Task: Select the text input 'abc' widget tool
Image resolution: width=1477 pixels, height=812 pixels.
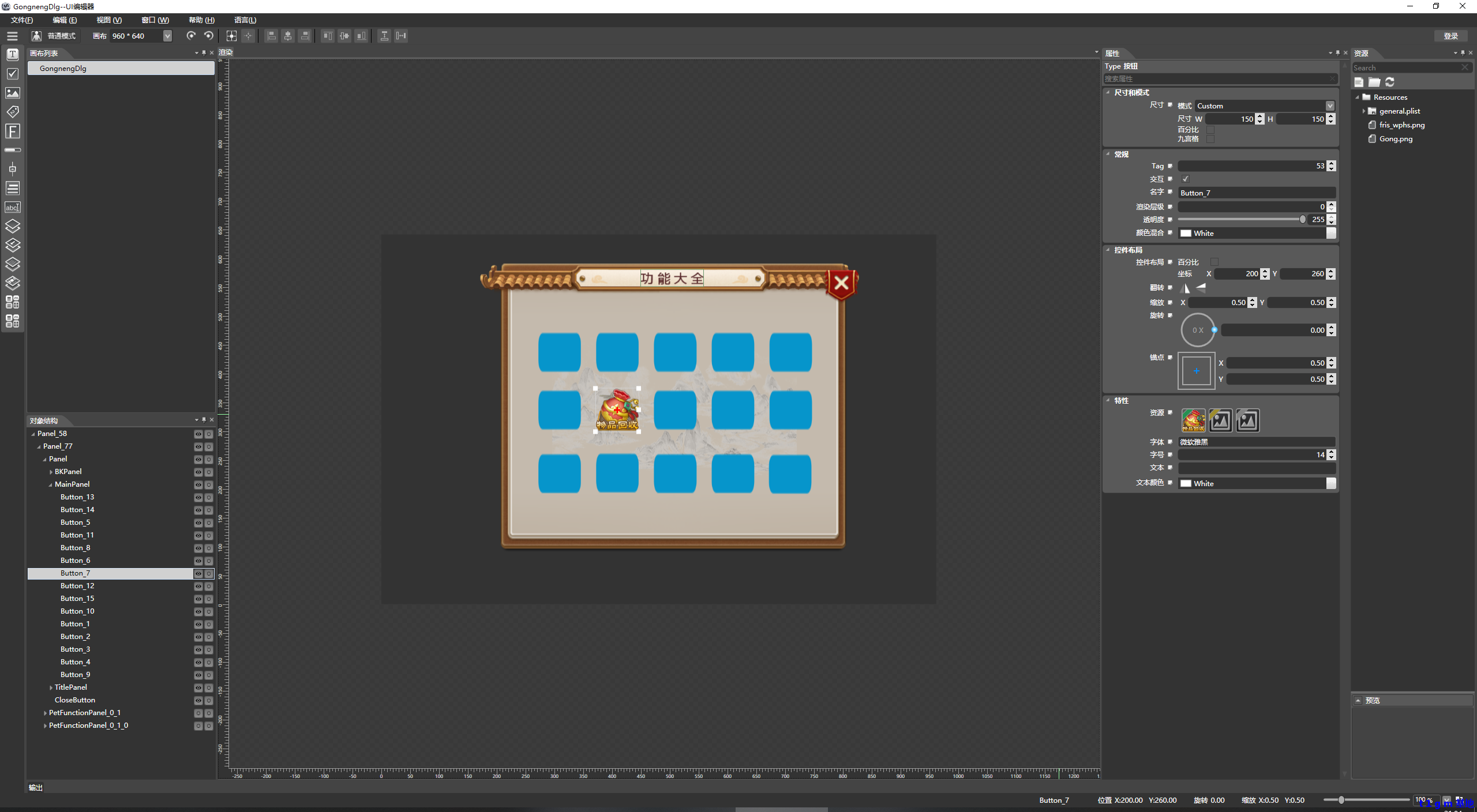Action: 13,208
